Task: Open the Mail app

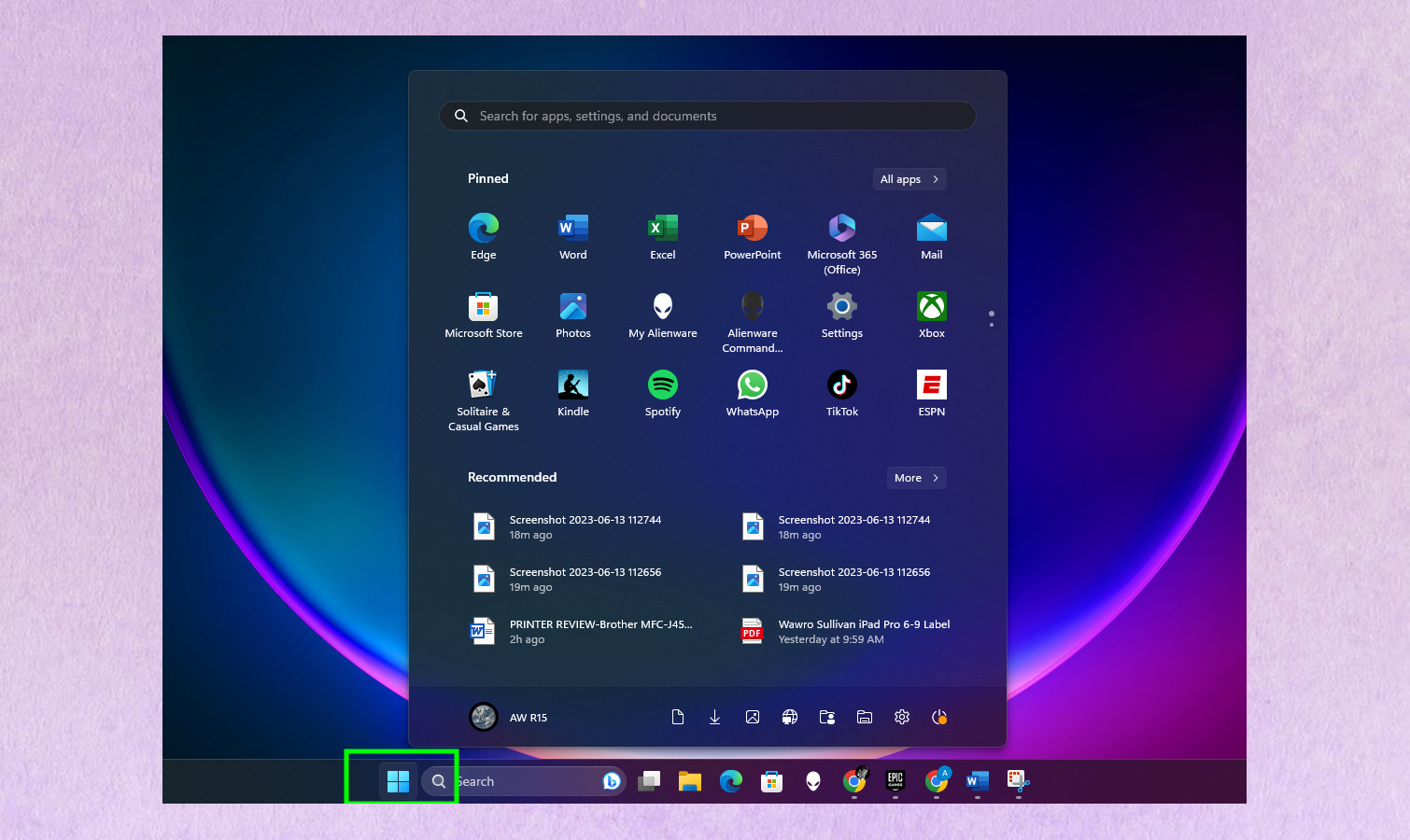Action: 932,237
